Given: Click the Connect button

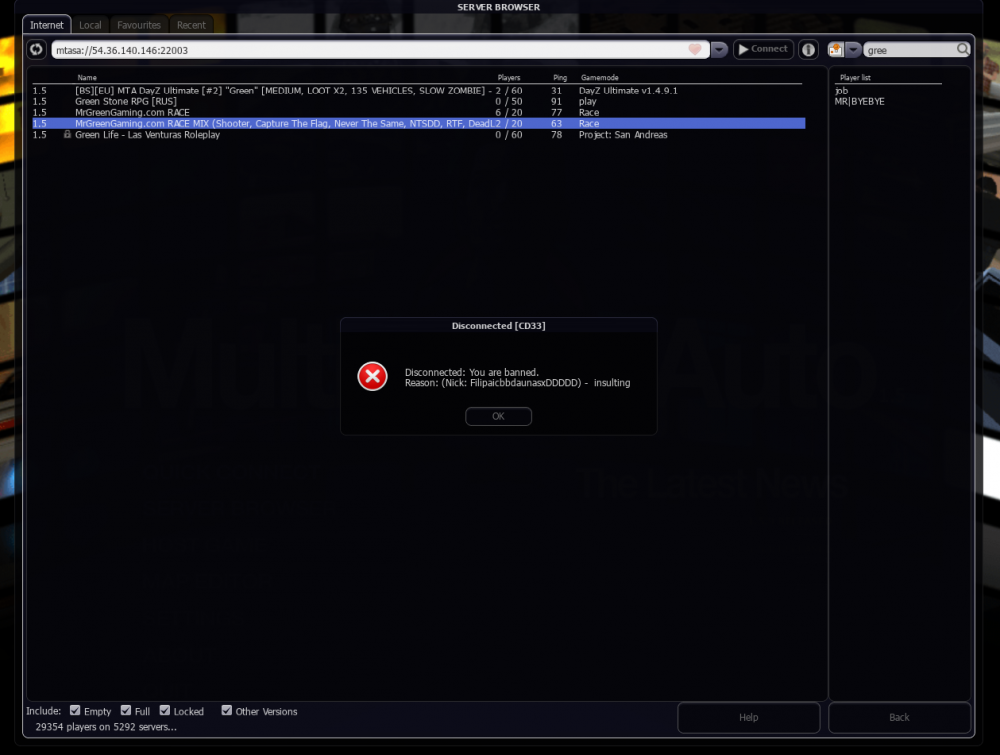Looking at the screenshot, I should click(x=763, y=49).
